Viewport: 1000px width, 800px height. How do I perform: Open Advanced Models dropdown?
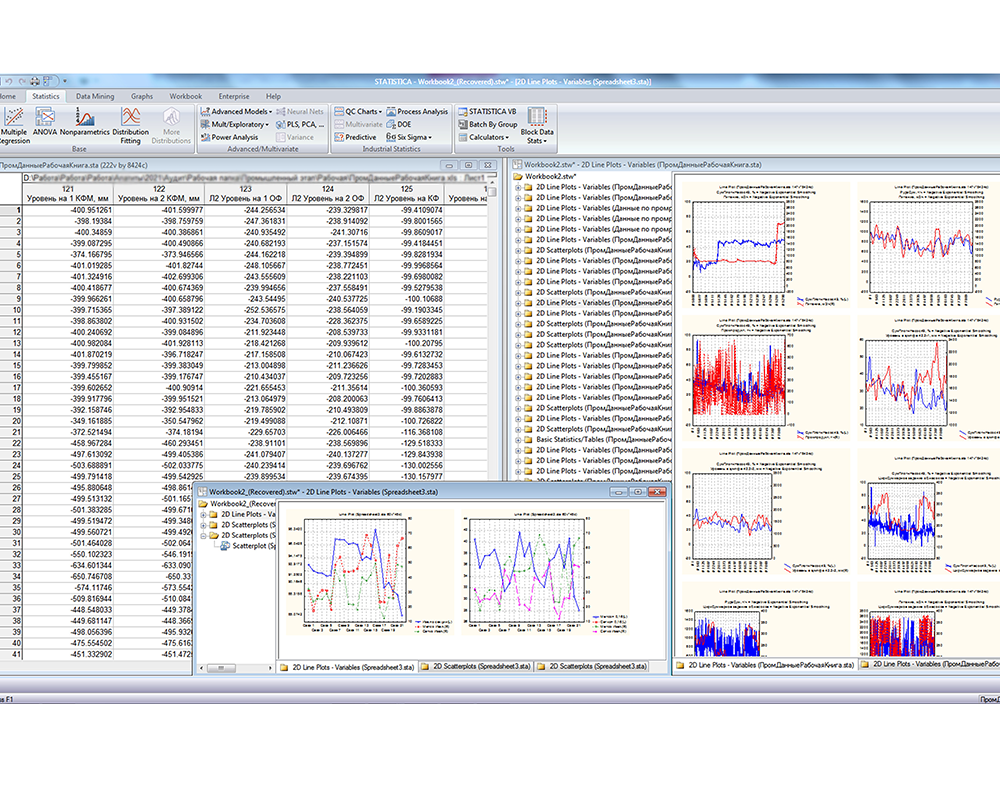237,112
